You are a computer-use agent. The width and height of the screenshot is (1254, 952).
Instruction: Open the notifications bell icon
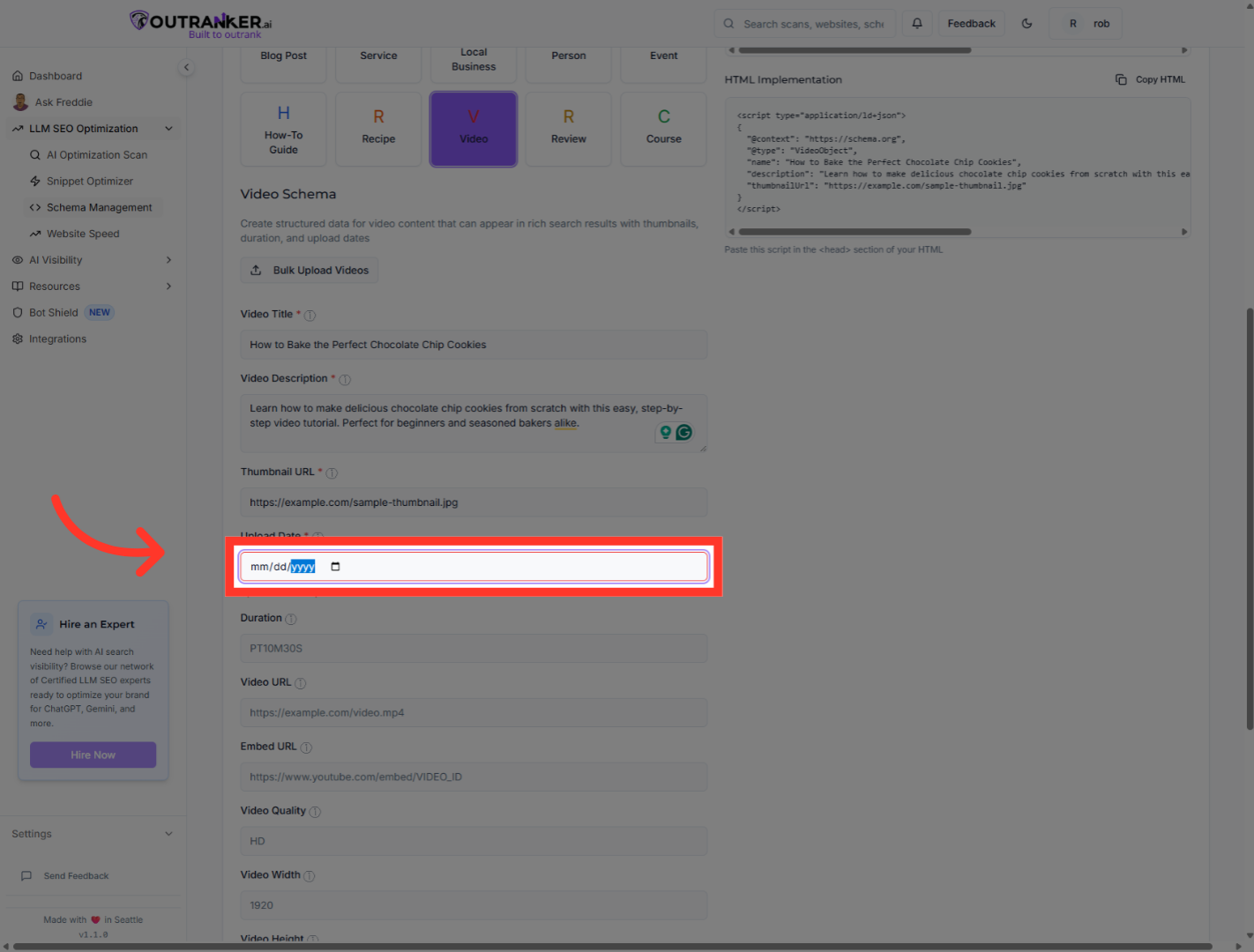[916, 23]
